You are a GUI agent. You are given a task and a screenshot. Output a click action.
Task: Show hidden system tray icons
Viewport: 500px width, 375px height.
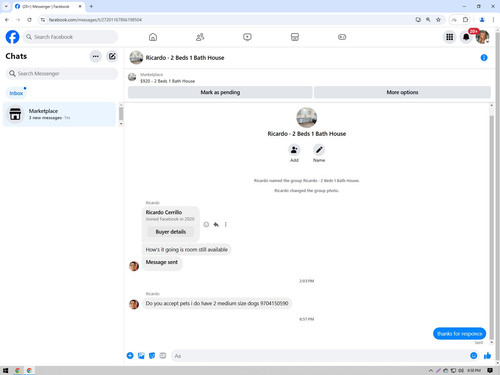[x=431, y=370]
